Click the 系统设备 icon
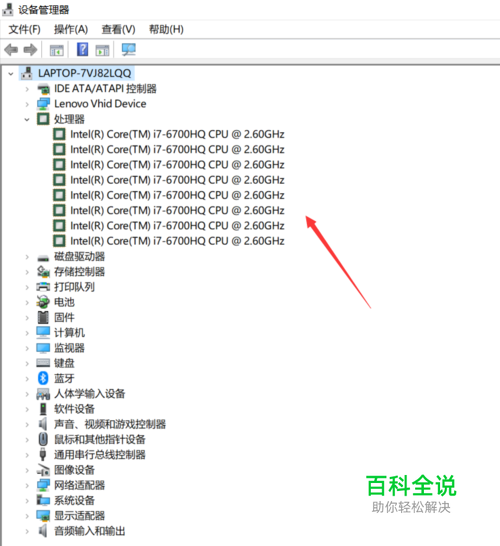This screenshot has width=500, height=546. click(43, 500)
